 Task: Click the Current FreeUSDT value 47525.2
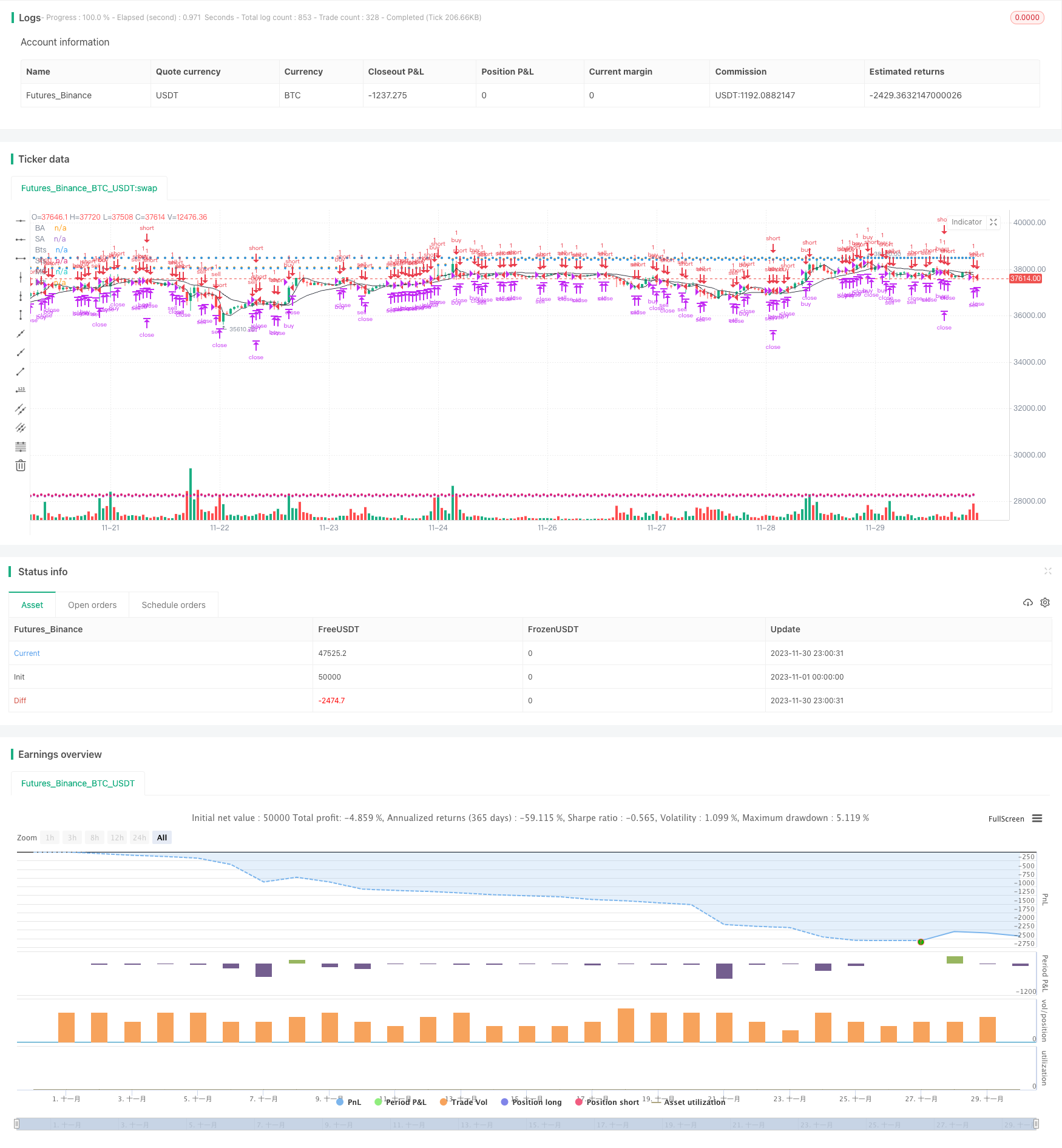(x=332, y=653)
